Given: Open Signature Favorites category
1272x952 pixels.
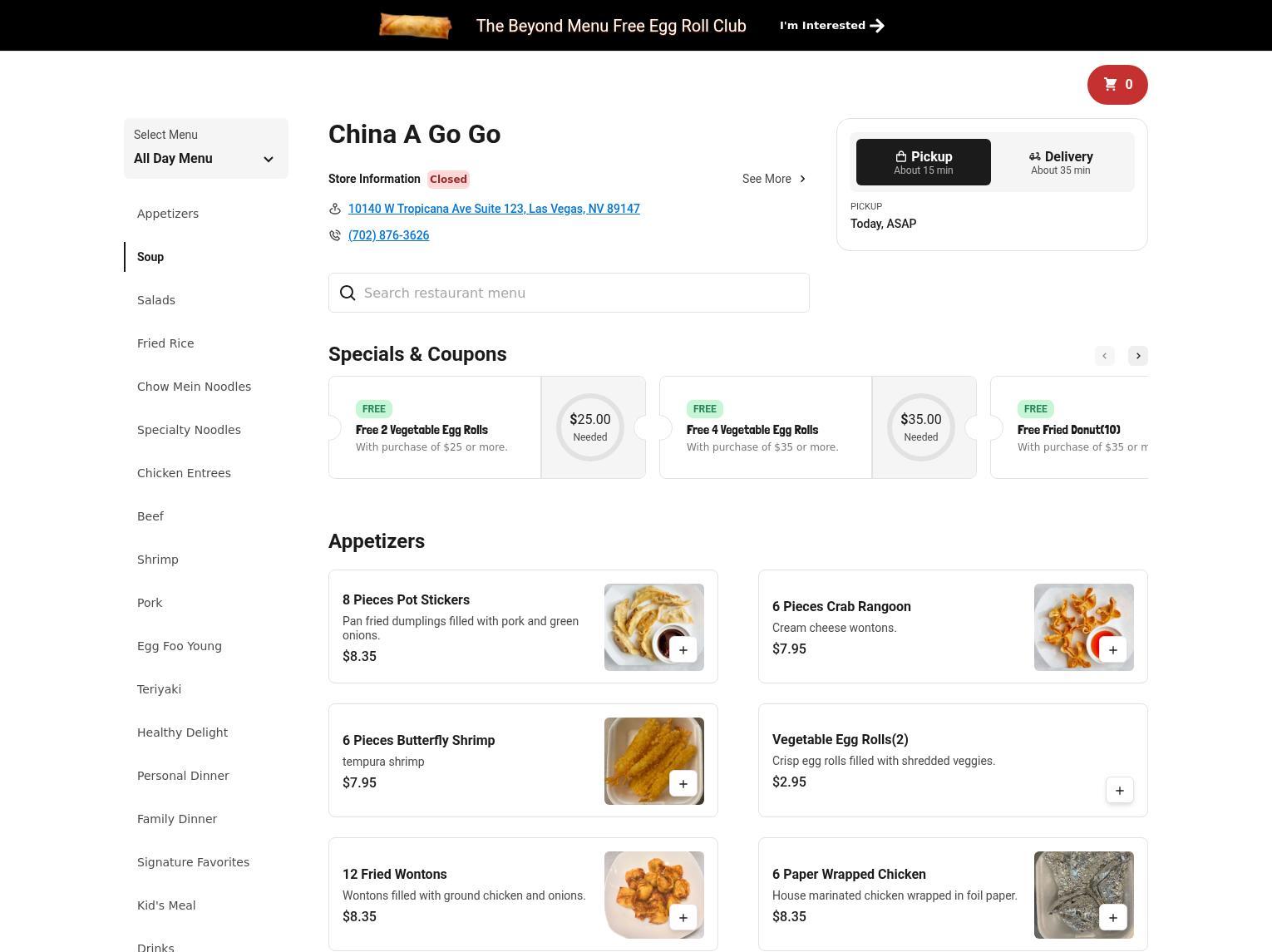Looking at the screenshot, I should coord(193,862).
